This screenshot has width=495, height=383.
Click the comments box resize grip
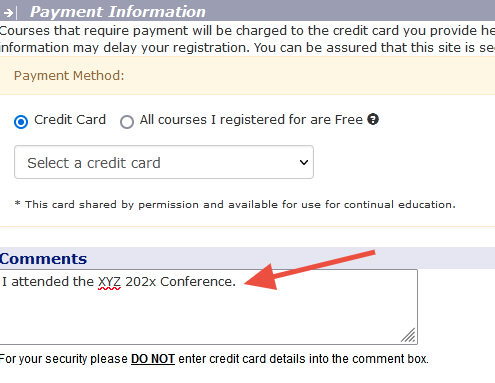tap(409, 336)
